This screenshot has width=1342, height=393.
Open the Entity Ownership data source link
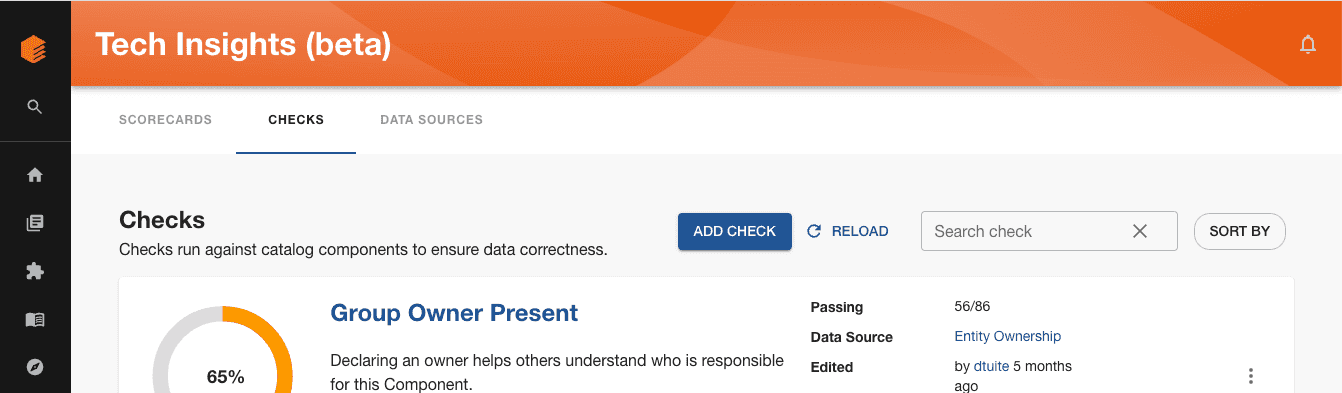(x=1008, y=337)
